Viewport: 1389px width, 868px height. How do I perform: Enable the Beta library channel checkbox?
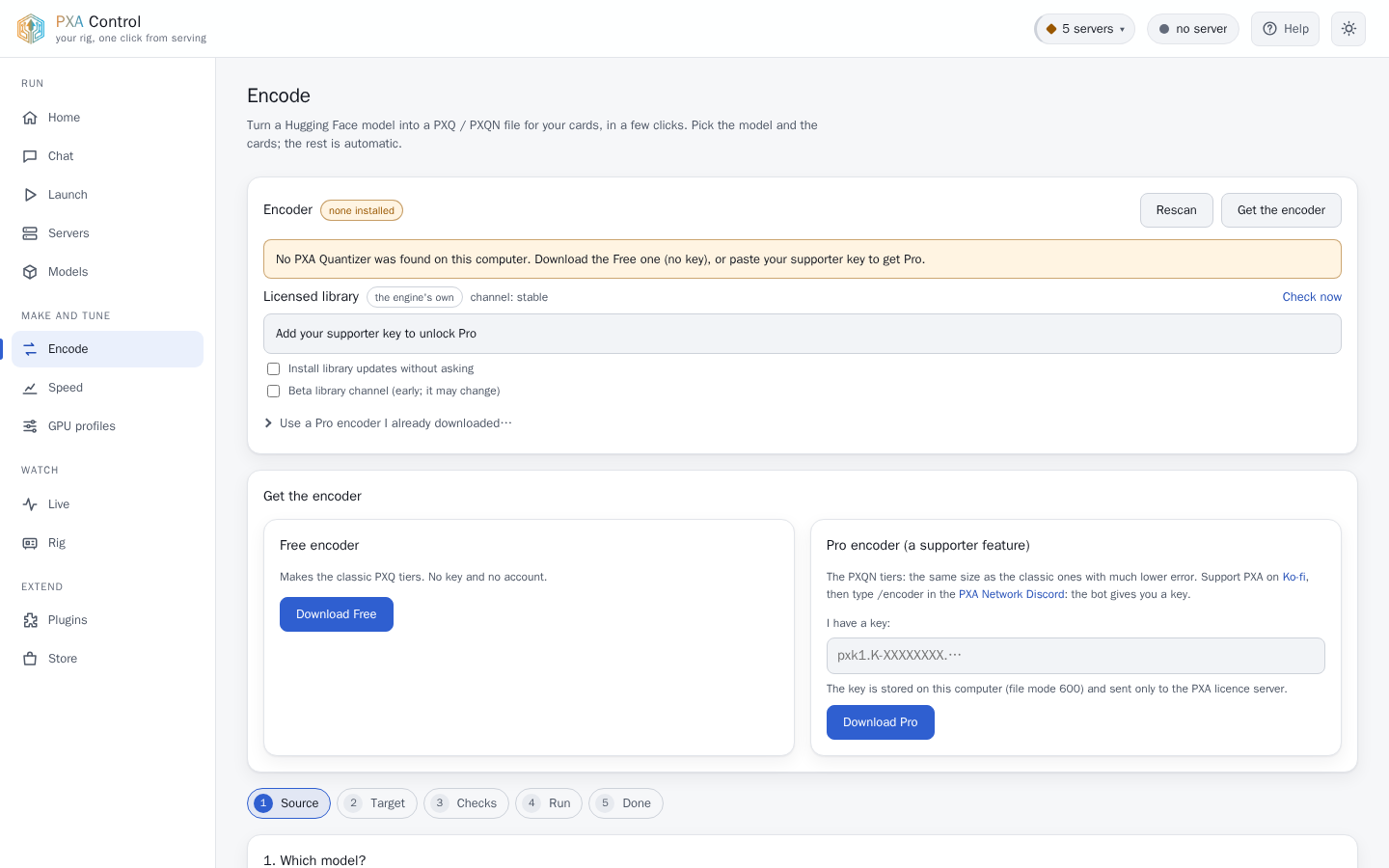click(x=274, y=391)
